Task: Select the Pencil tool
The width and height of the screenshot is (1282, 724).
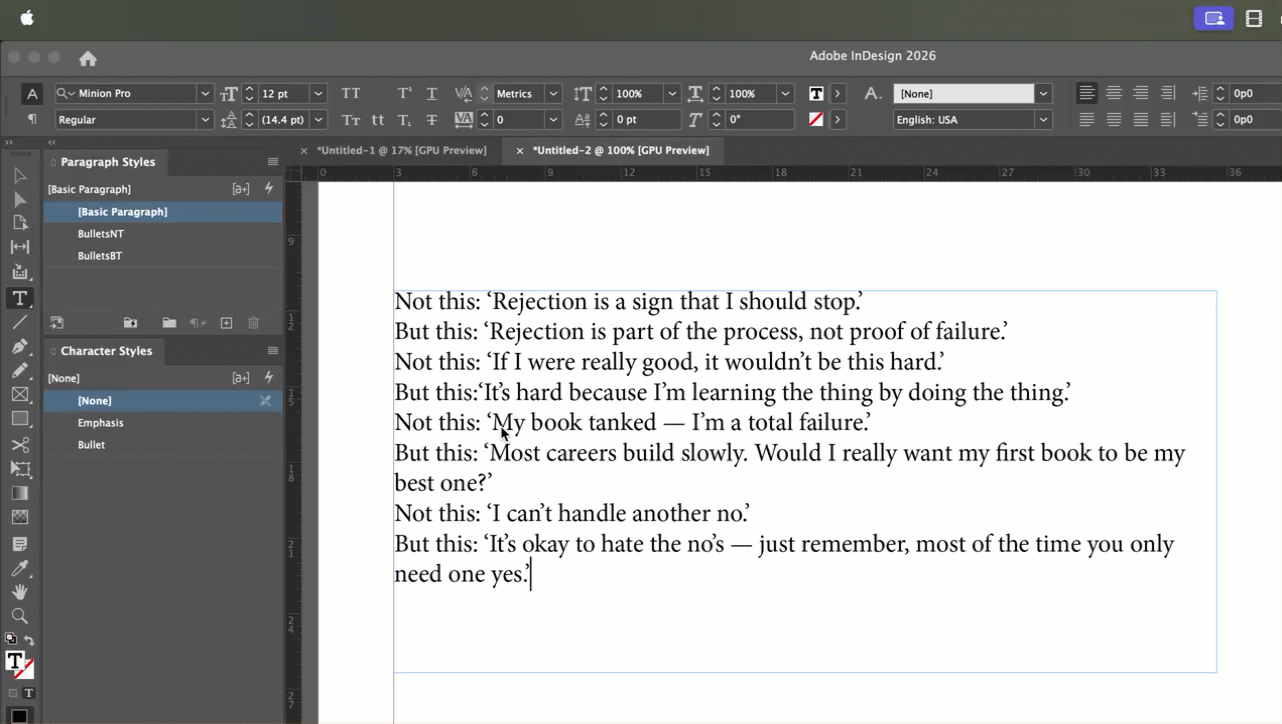Action: coord(19,370)
